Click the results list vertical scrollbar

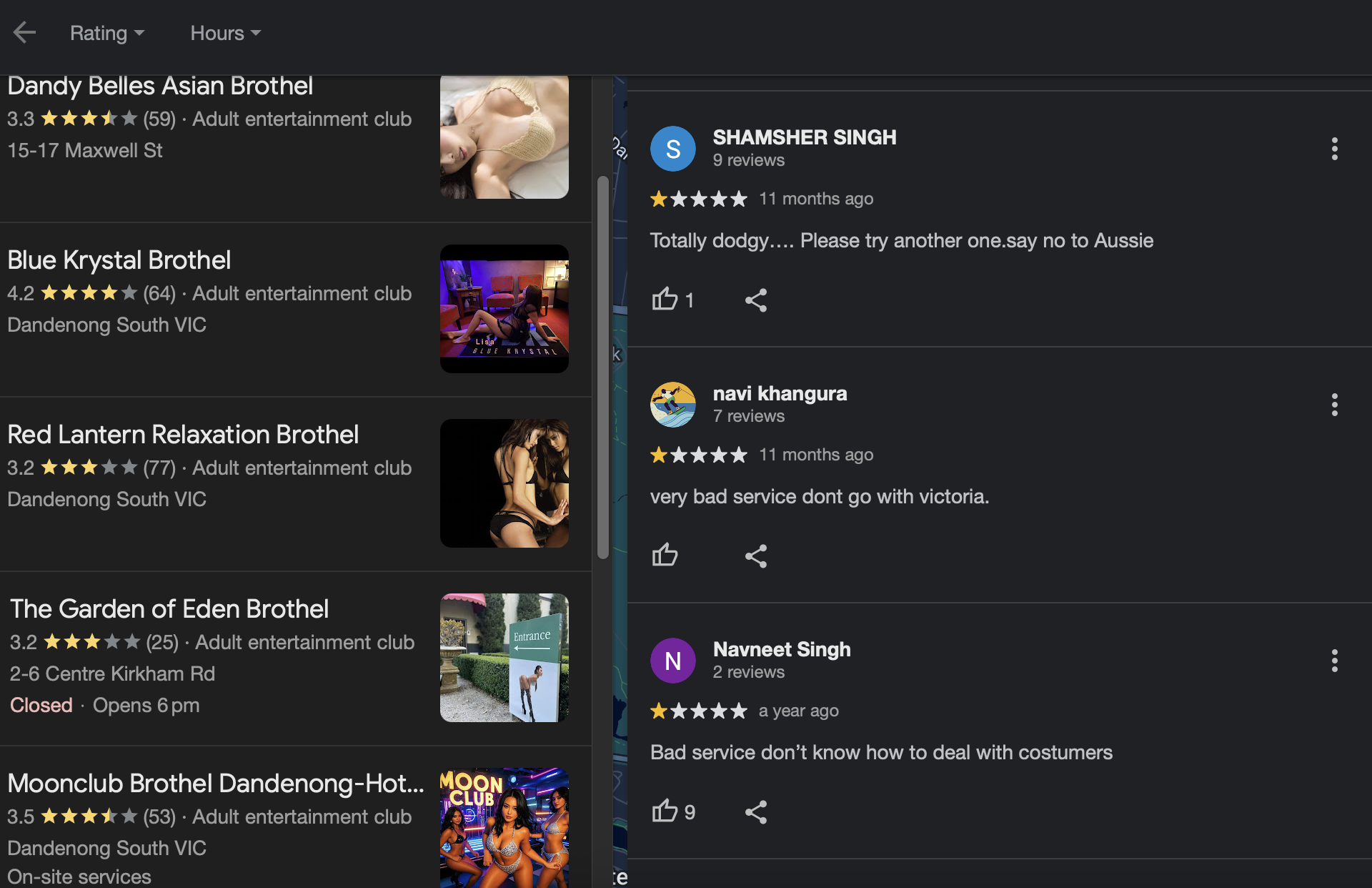coord(603,367)
